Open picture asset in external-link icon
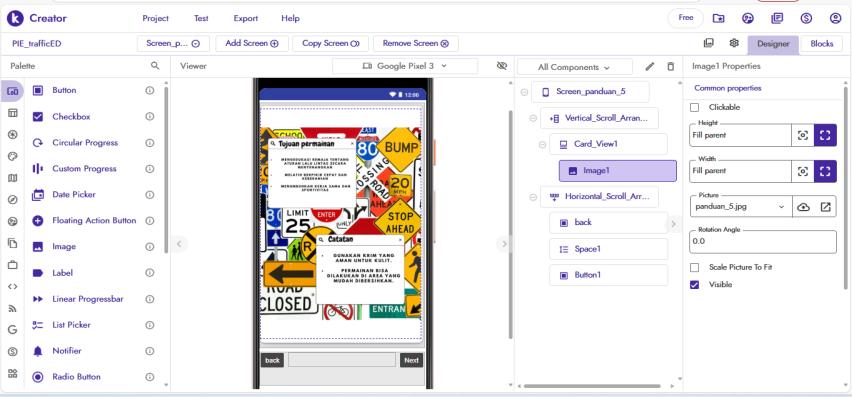This screenshot has height=397, width=852. (825, 206)
